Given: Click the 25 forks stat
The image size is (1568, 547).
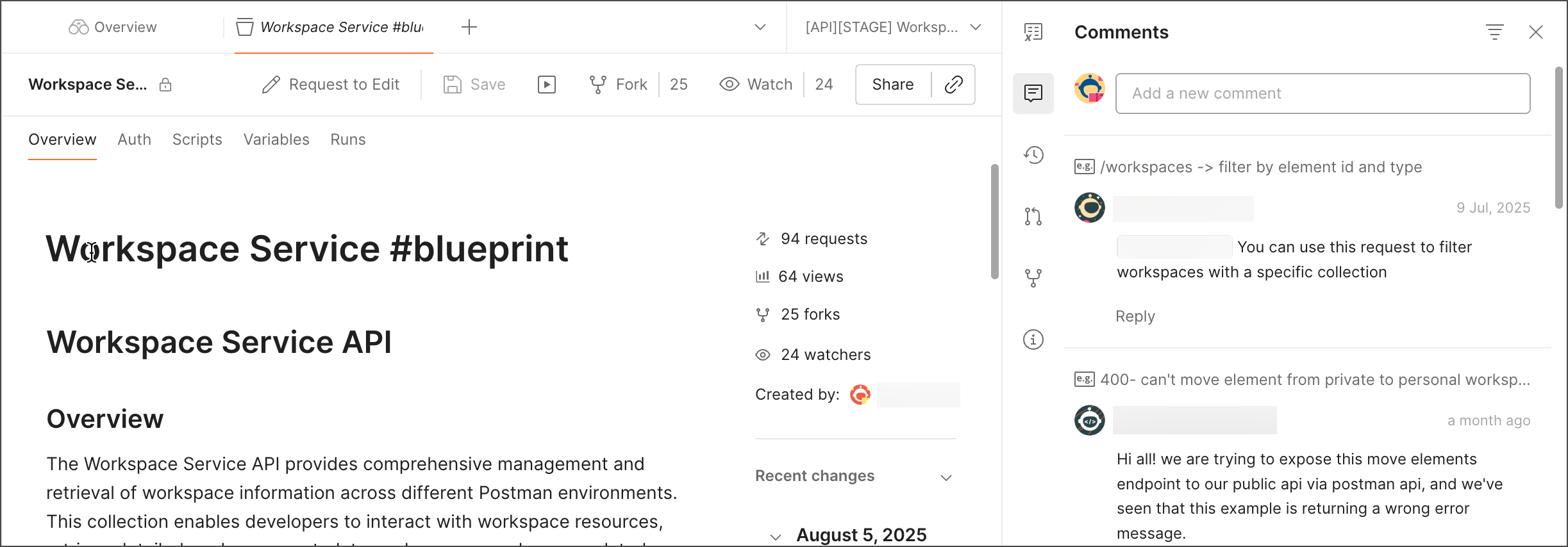Looking at the screenshot, I should (x=797, y=314).
